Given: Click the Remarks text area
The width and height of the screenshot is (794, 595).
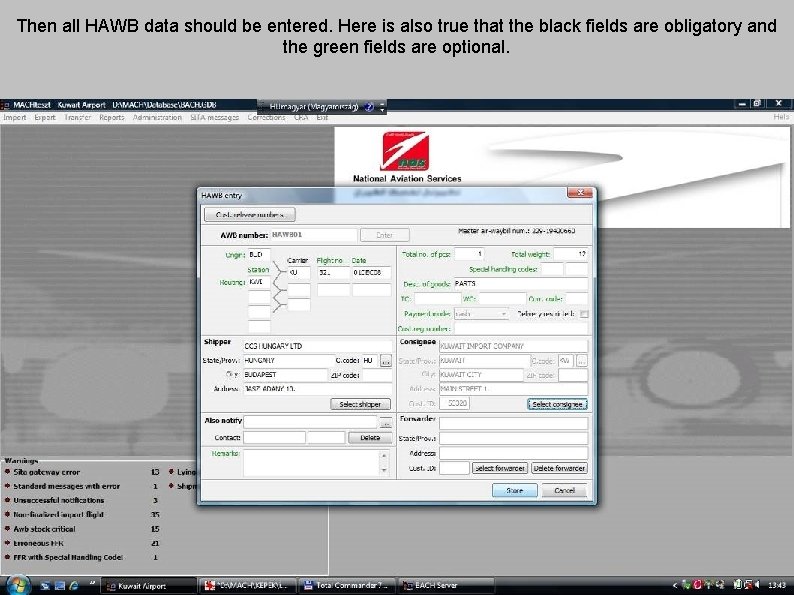Looking at the screenshot, I should [311, 463].
